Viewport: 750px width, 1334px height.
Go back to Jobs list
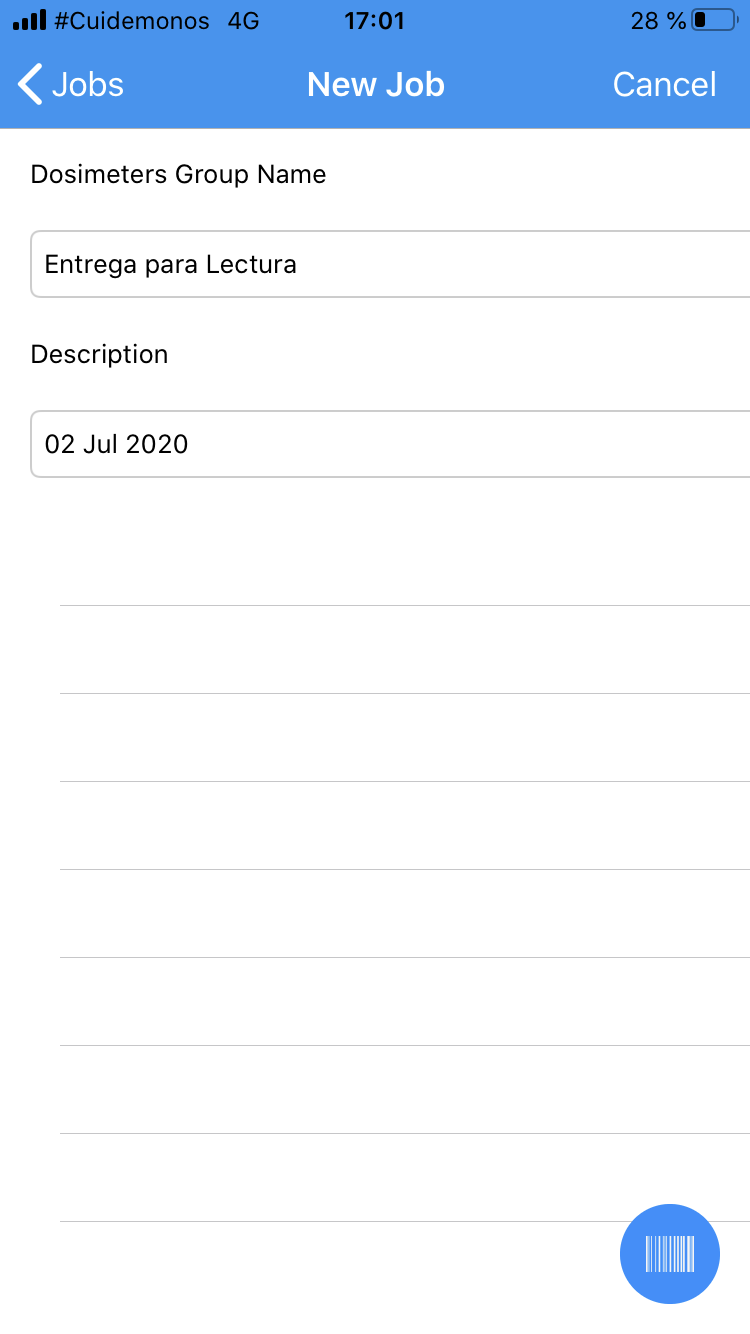click(72, 85)
